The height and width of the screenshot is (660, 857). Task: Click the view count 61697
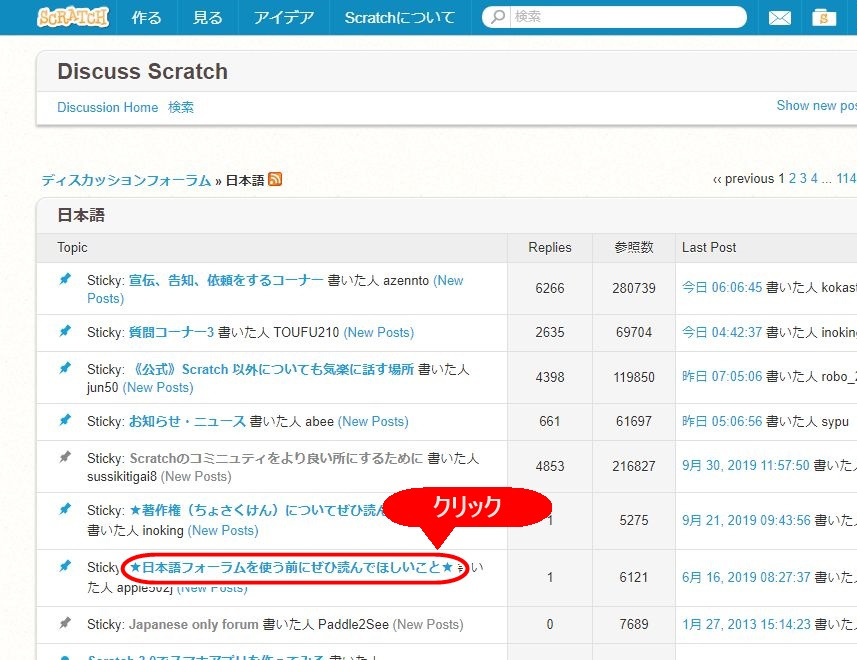tap(634, 421)
